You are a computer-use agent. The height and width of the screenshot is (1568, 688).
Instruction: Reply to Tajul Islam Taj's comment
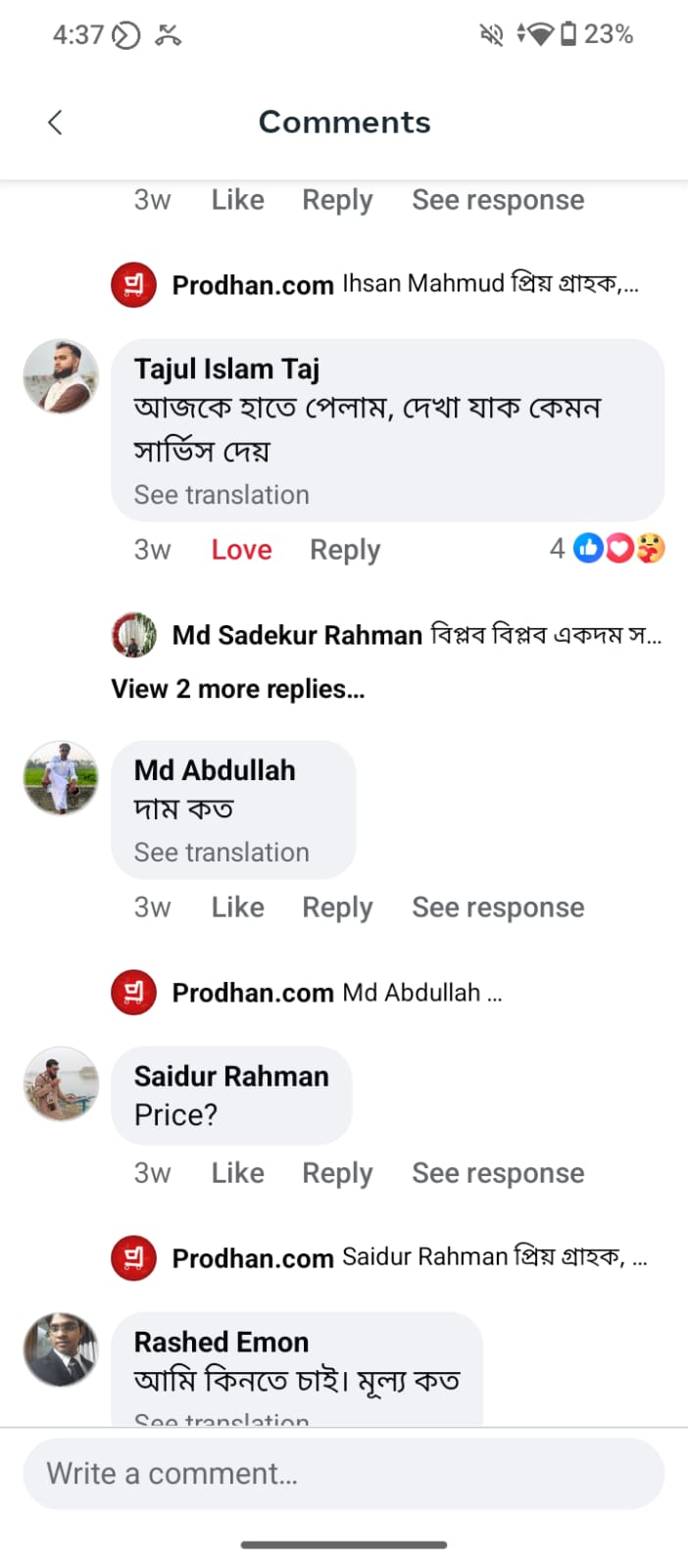pyautogui.click(x=345, y=550)
